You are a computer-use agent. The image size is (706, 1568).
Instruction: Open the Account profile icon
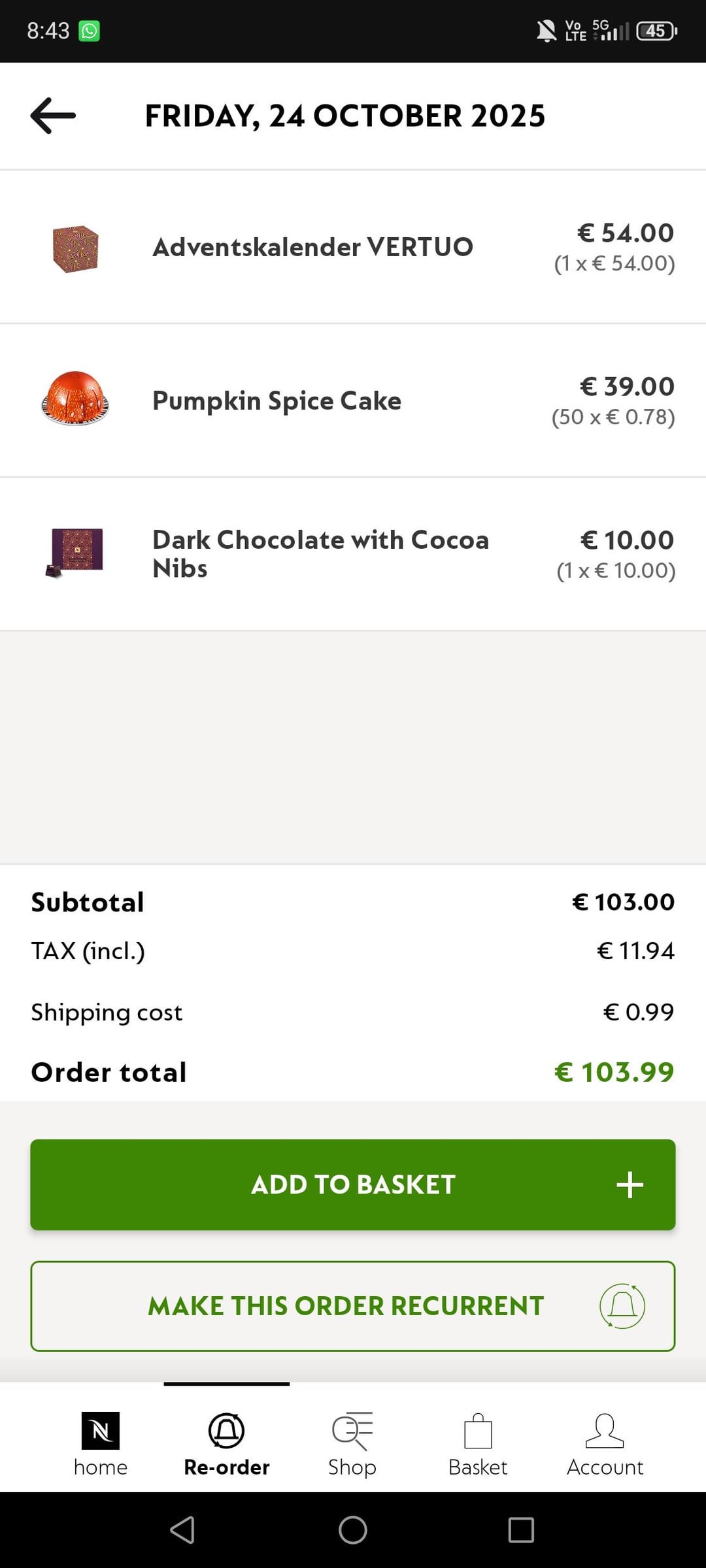605,1431
